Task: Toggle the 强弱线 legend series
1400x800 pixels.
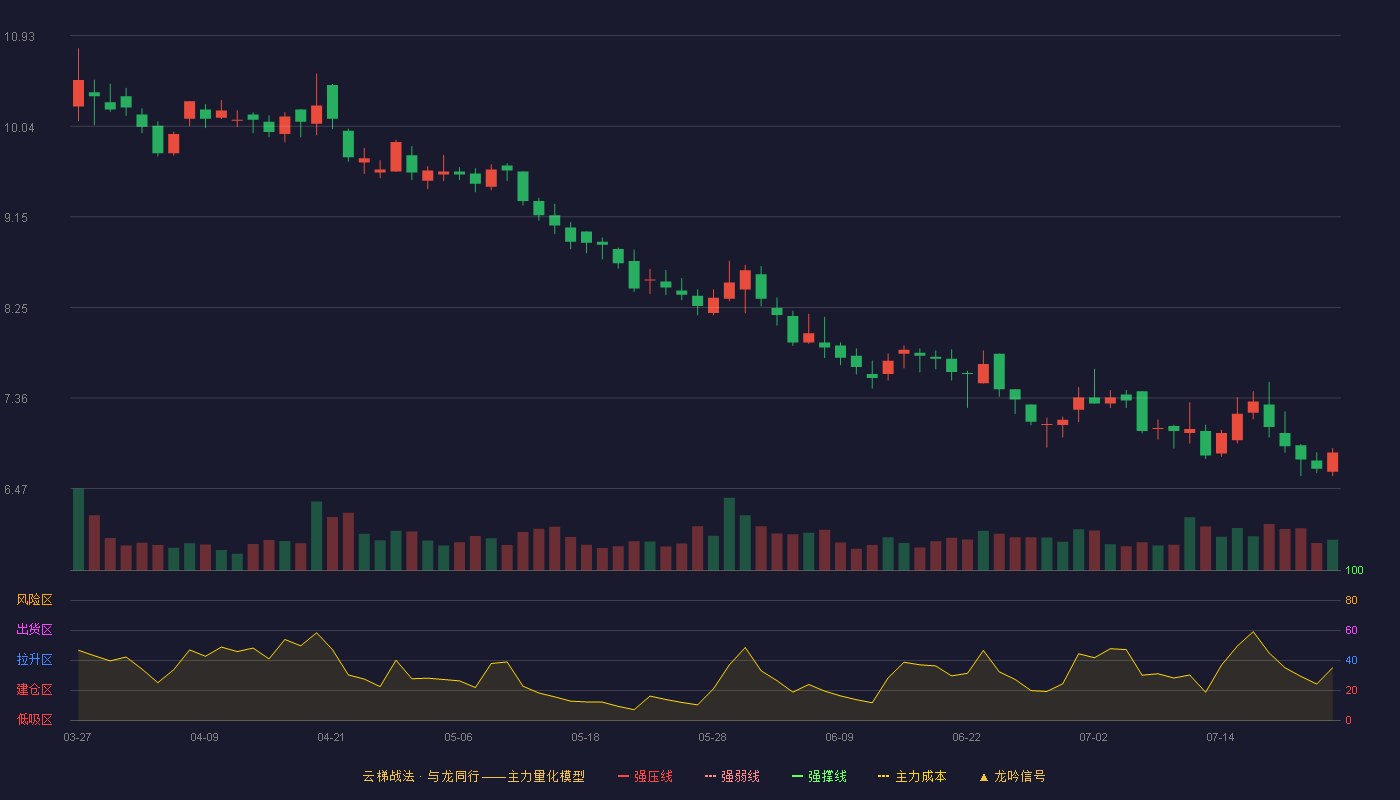Action: click(732, 776)
